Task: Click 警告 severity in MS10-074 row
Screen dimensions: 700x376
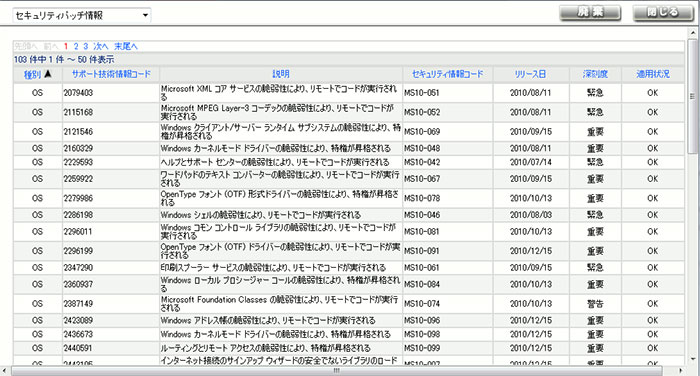Action: coord(595,304)
